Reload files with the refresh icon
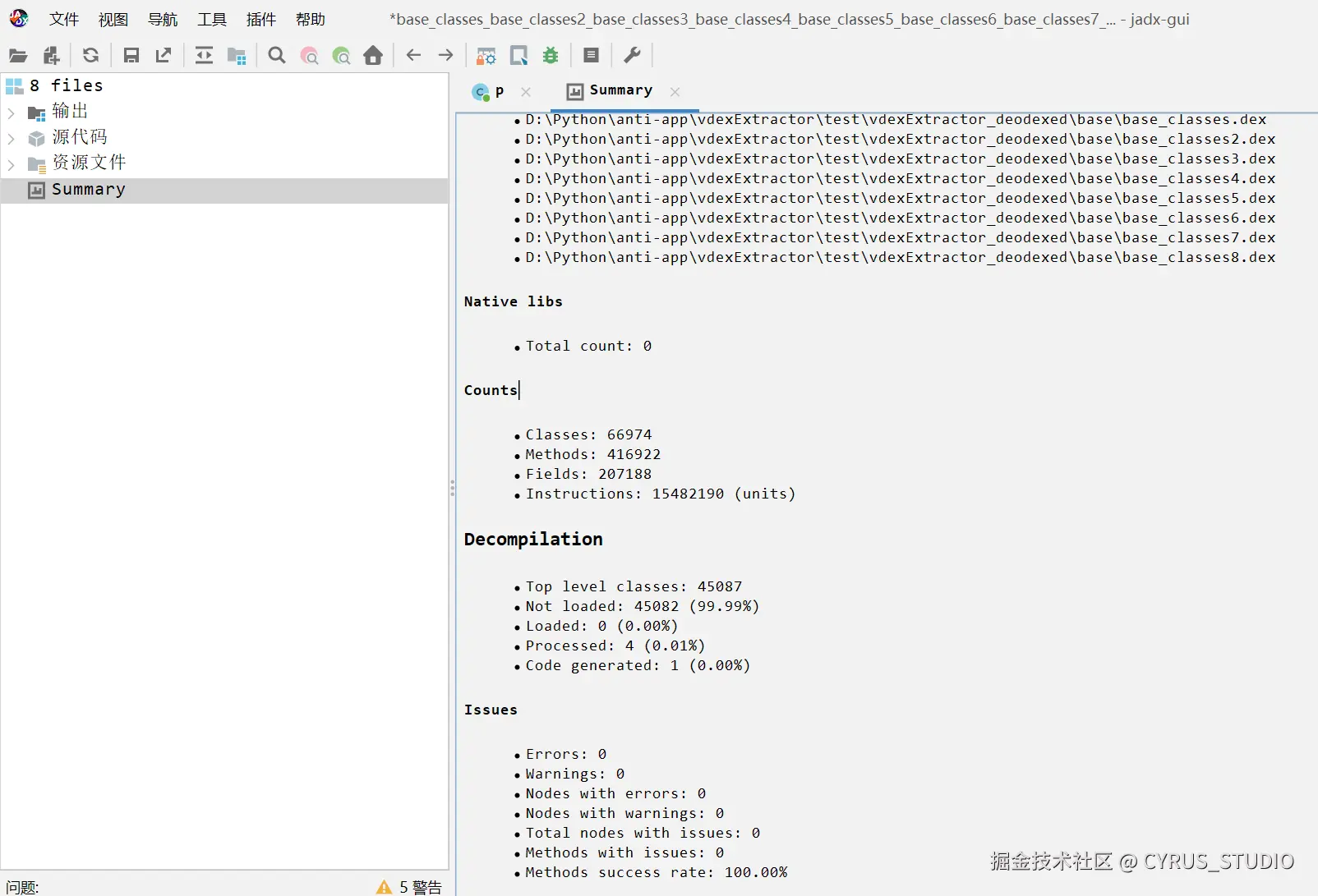This screenshot has width=1318, height=896. [90, 55]
